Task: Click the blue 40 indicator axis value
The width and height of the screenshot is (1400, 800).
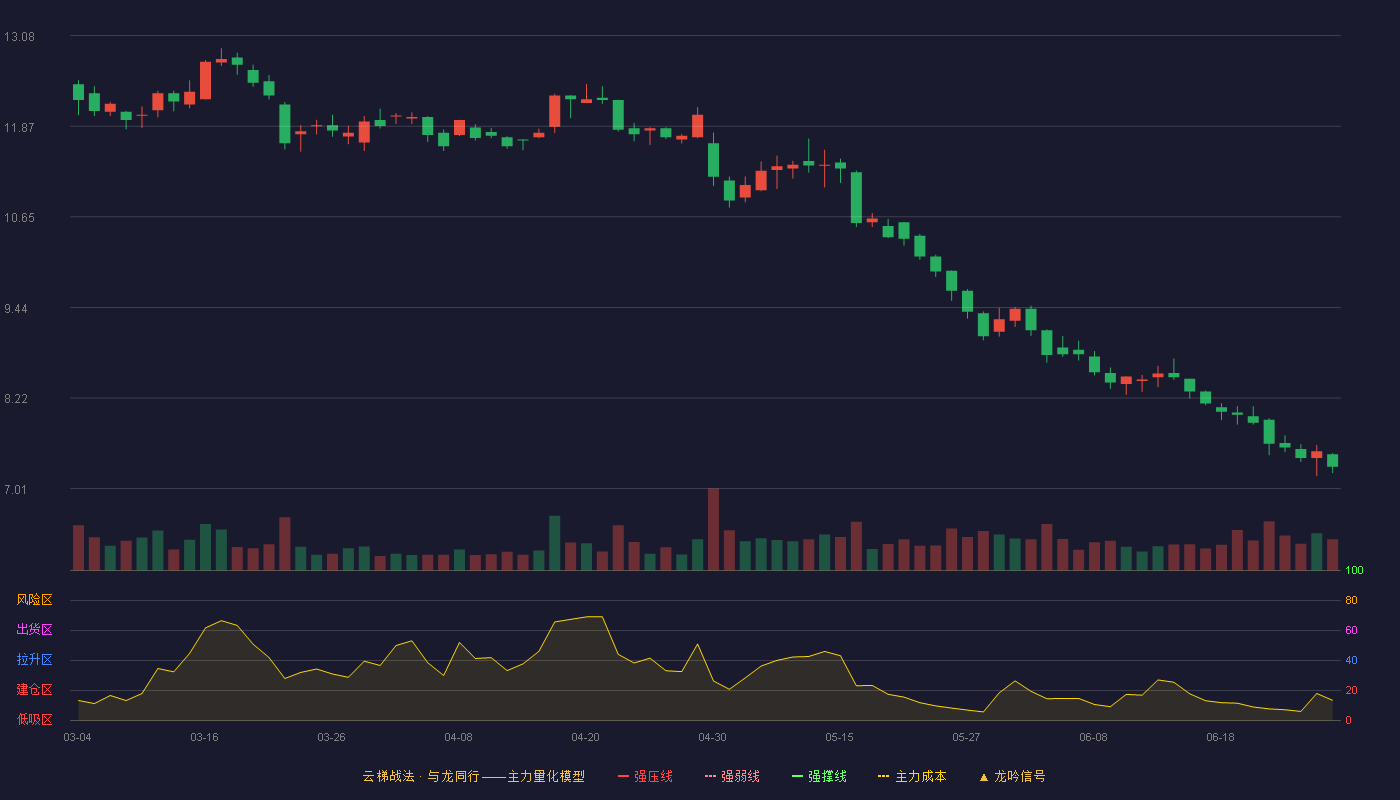Action: coord(1351,660)
